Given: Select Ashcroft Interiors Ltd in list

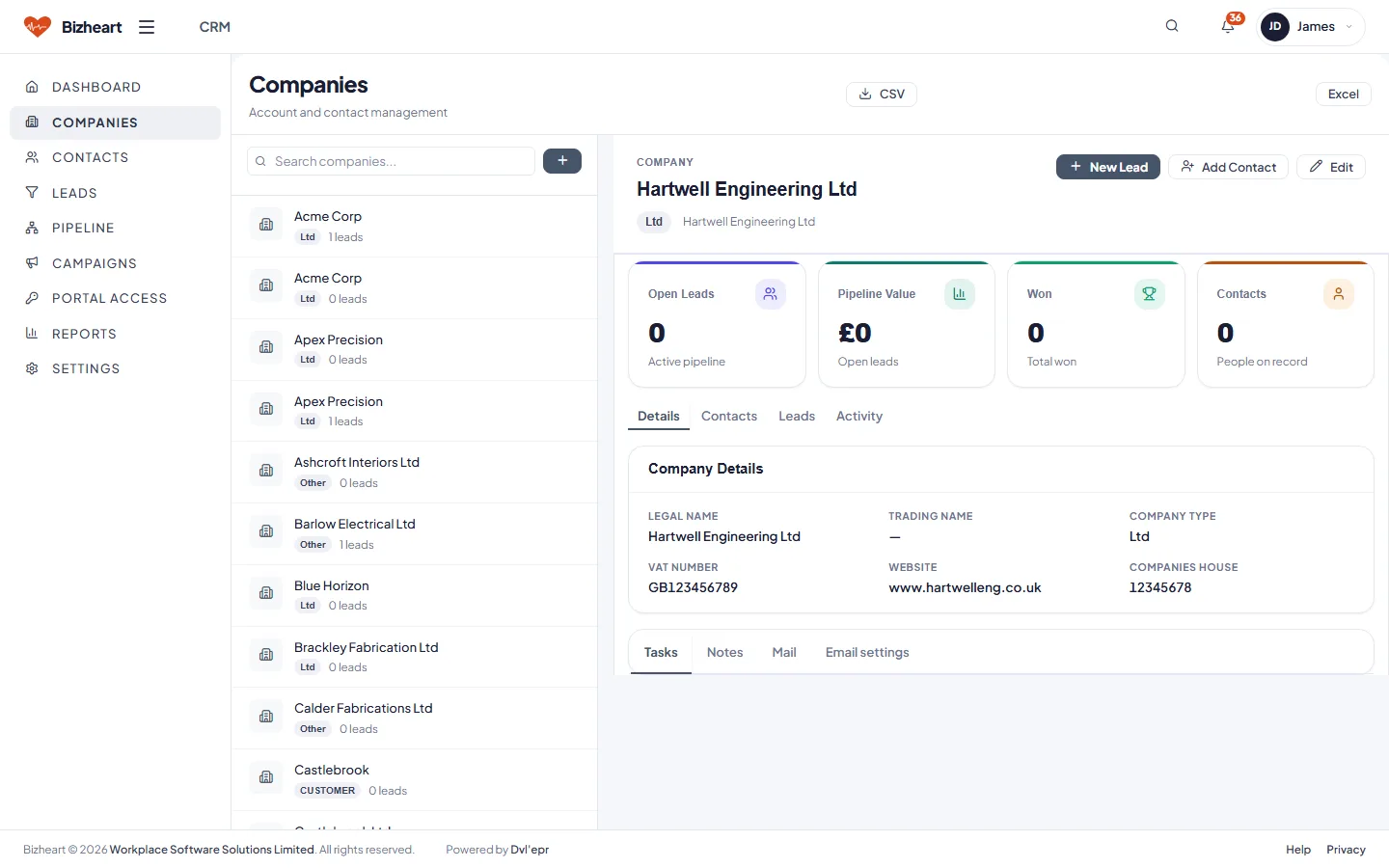Looking at the screenshot, I should [x=414, y=473].
